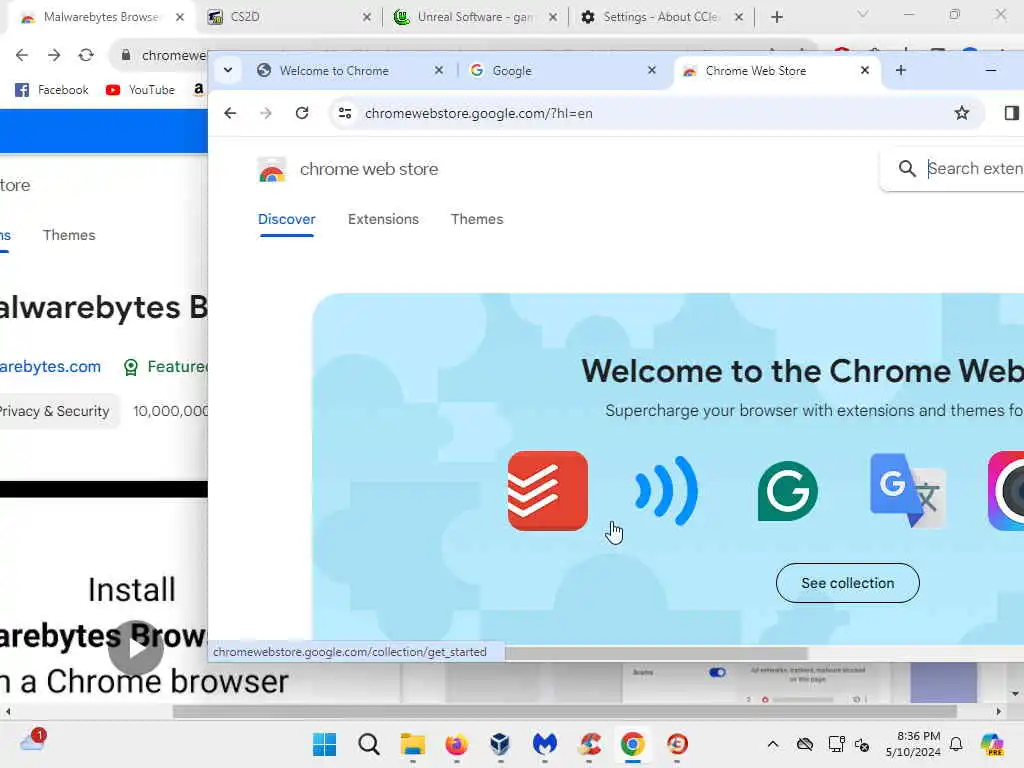Click the camera lens extension icon
Screen dimensions: 1024x768
click(x=1006, y=490)
